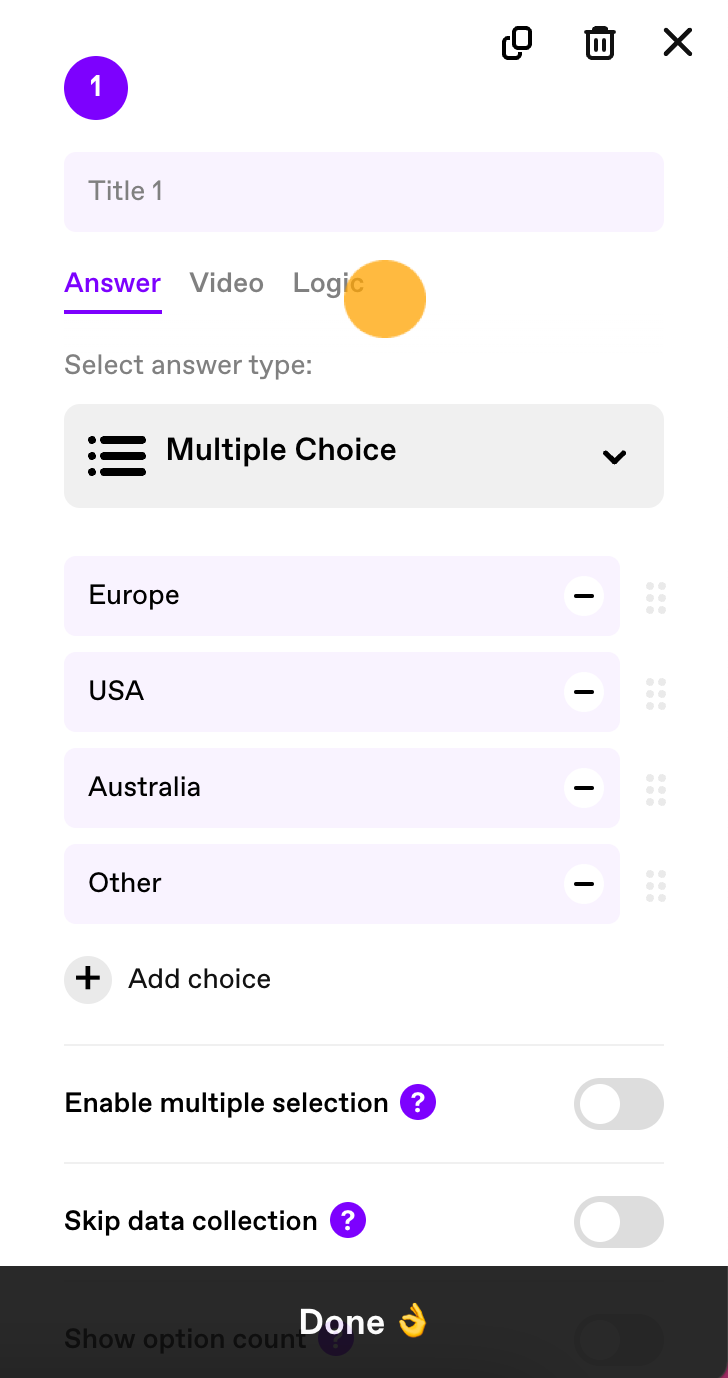This screenshot has width=728, height=1378.
Task: Delete the question using the trash icon
Action: click(600, 43)
